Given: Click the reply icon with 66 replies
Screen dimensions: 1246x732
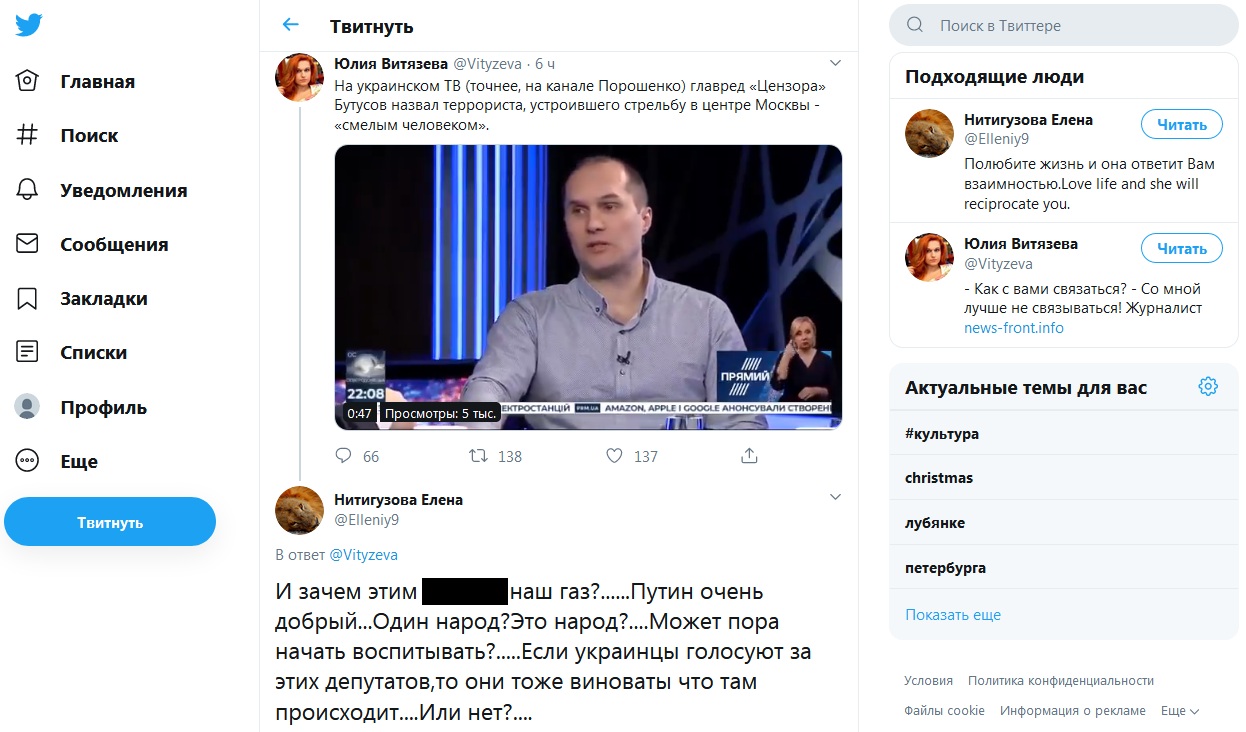Looking at the screenshot, I should (x=343, y=455).
